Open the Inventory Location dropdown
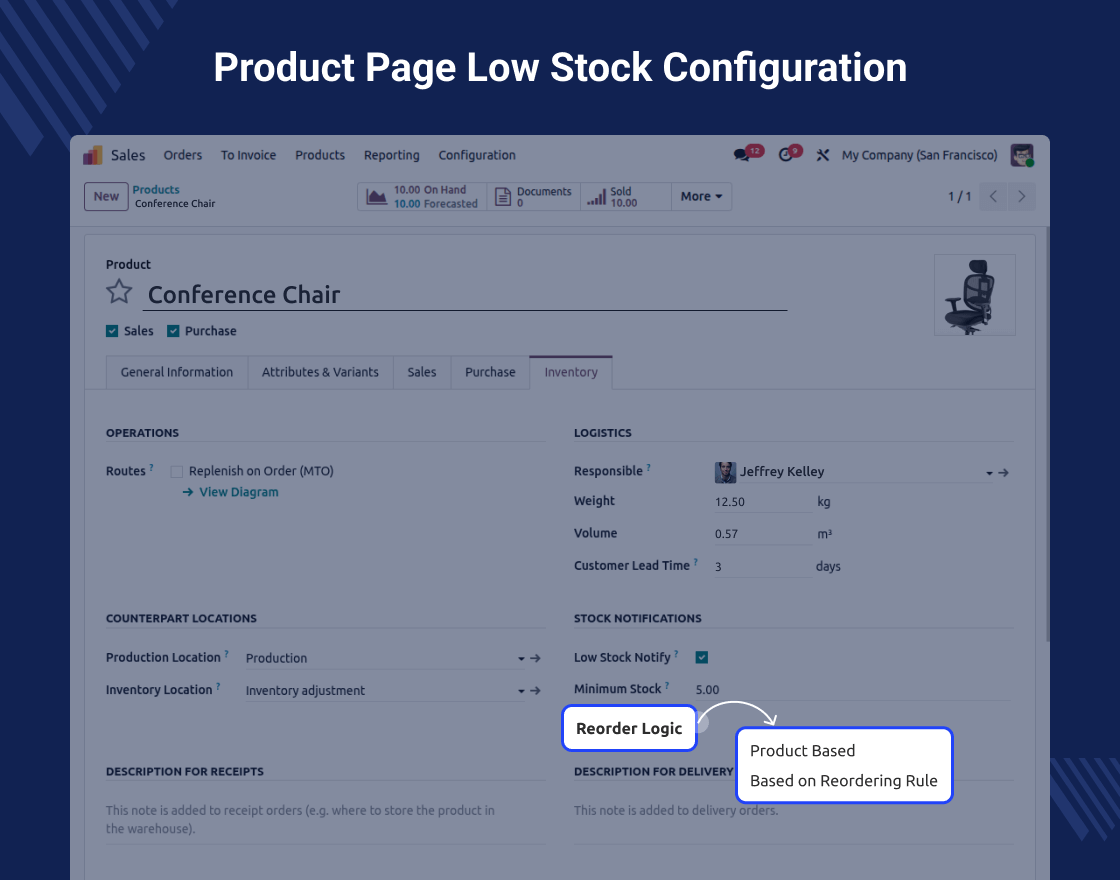 tap(521, 690)
